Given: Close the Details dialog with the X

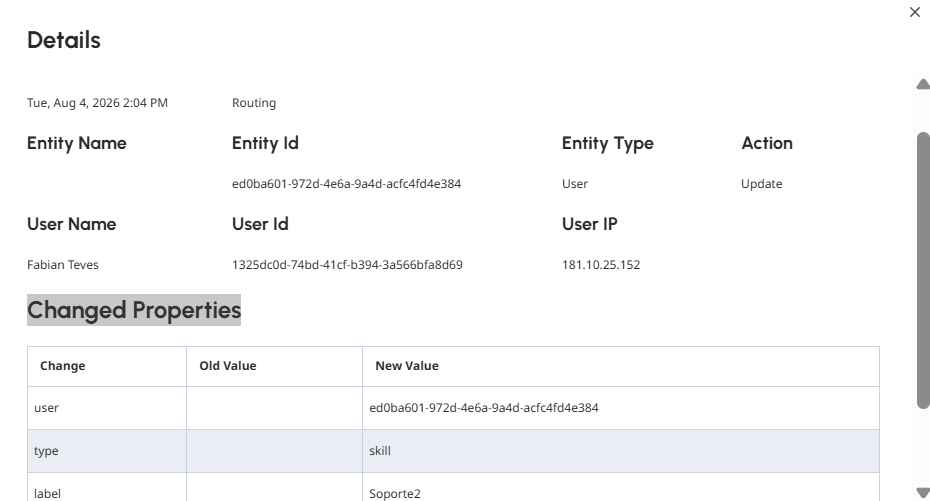Looking at the screenshot, I should click(915, 12).
